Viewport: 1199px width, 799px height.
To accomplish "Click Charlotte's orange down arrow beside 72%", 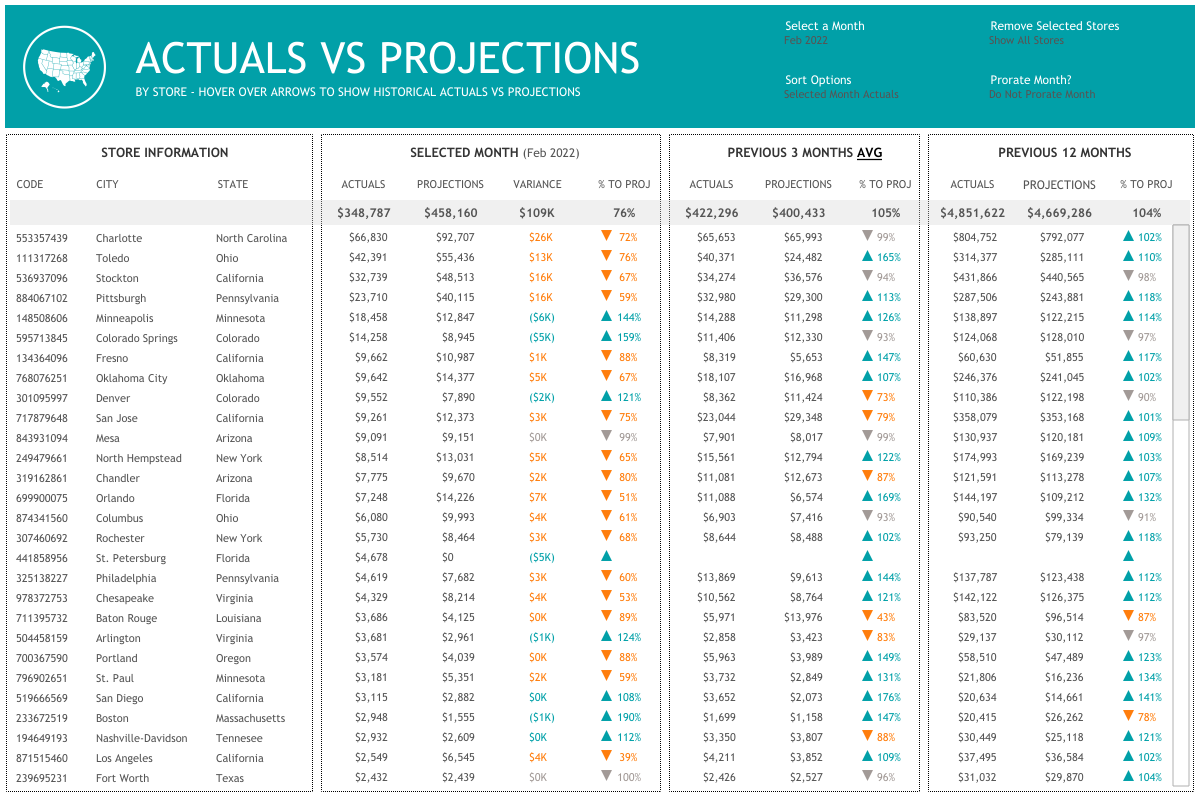I will pos(606,236).
